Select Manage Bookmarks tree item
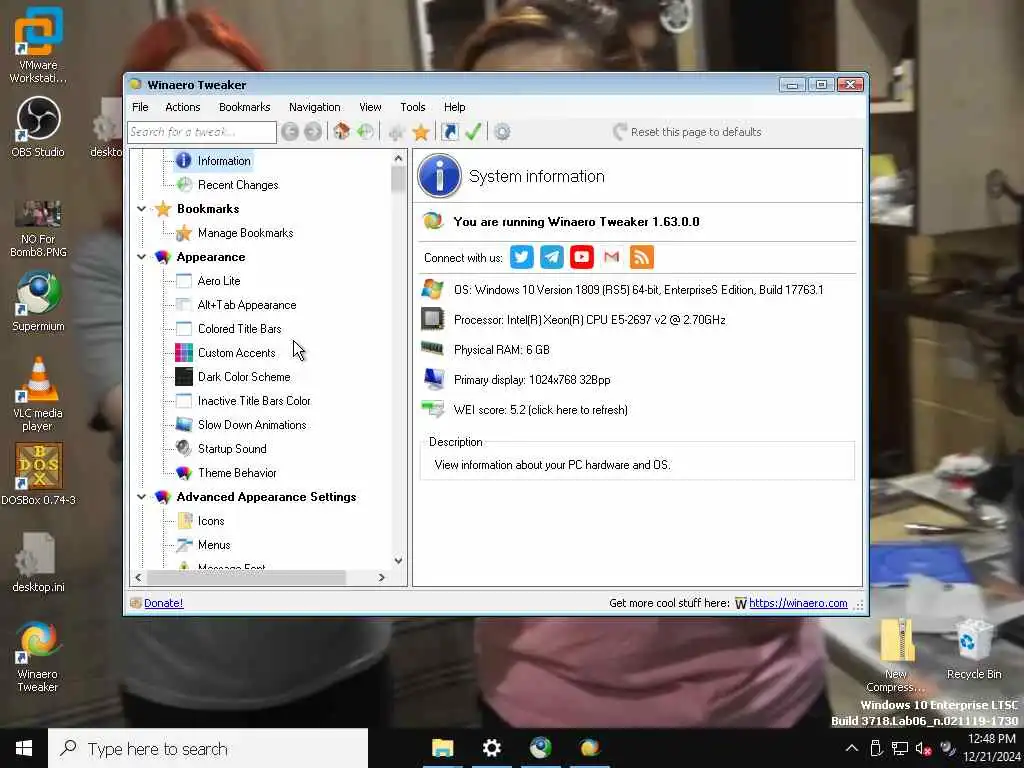The height and width of the screenshot is (768, 1024). tap(245, 233)
